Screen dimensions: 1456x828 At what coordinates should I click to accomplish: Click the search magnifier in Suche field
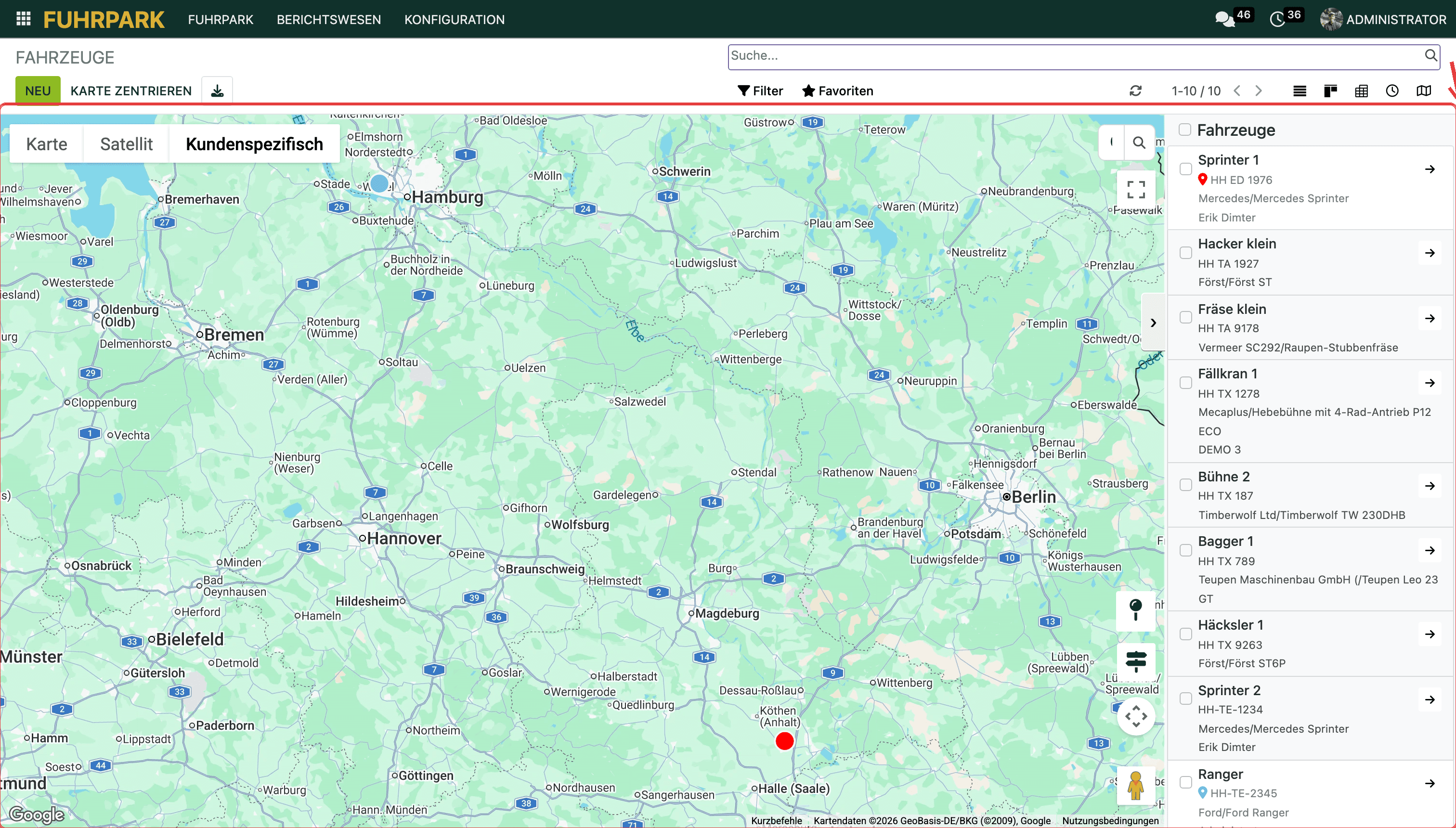1430,56
